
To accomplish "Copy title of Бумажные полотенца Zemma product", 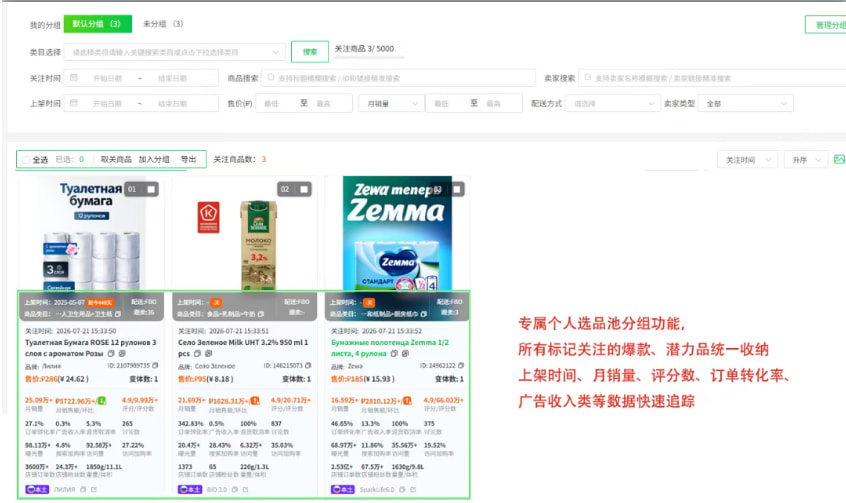I will pos(394,354).
